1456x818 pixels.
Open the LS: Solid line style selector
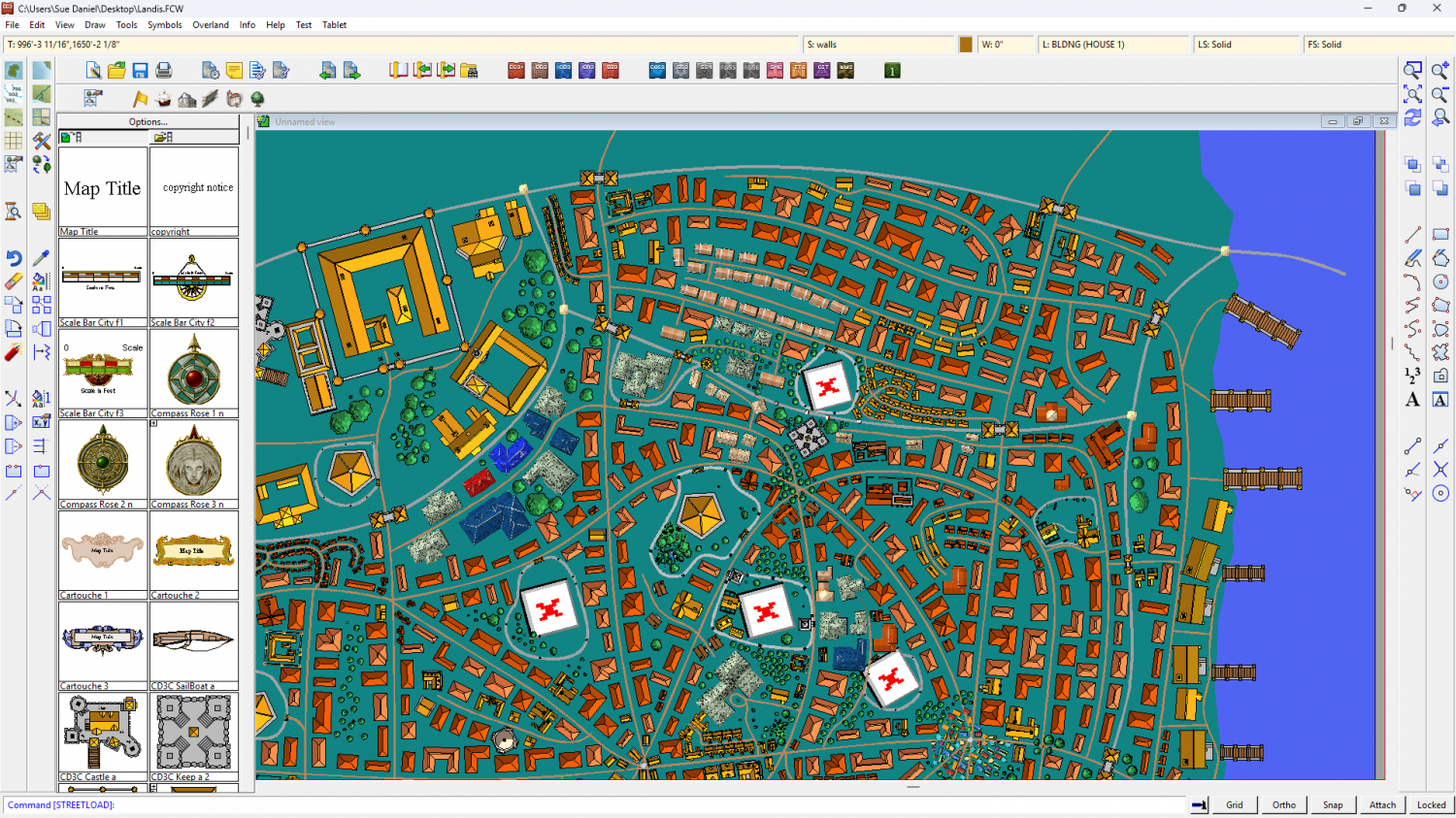1246,45
